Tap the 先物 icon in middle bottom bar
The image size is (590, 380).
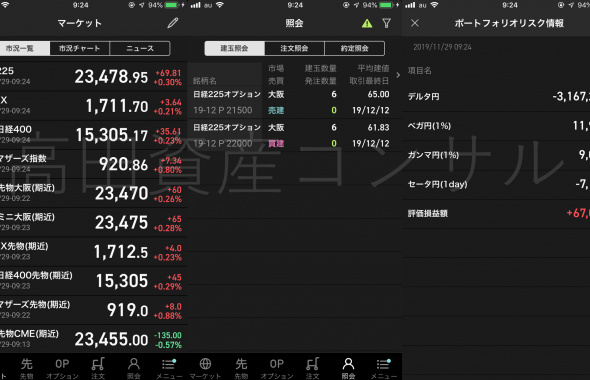241,368
